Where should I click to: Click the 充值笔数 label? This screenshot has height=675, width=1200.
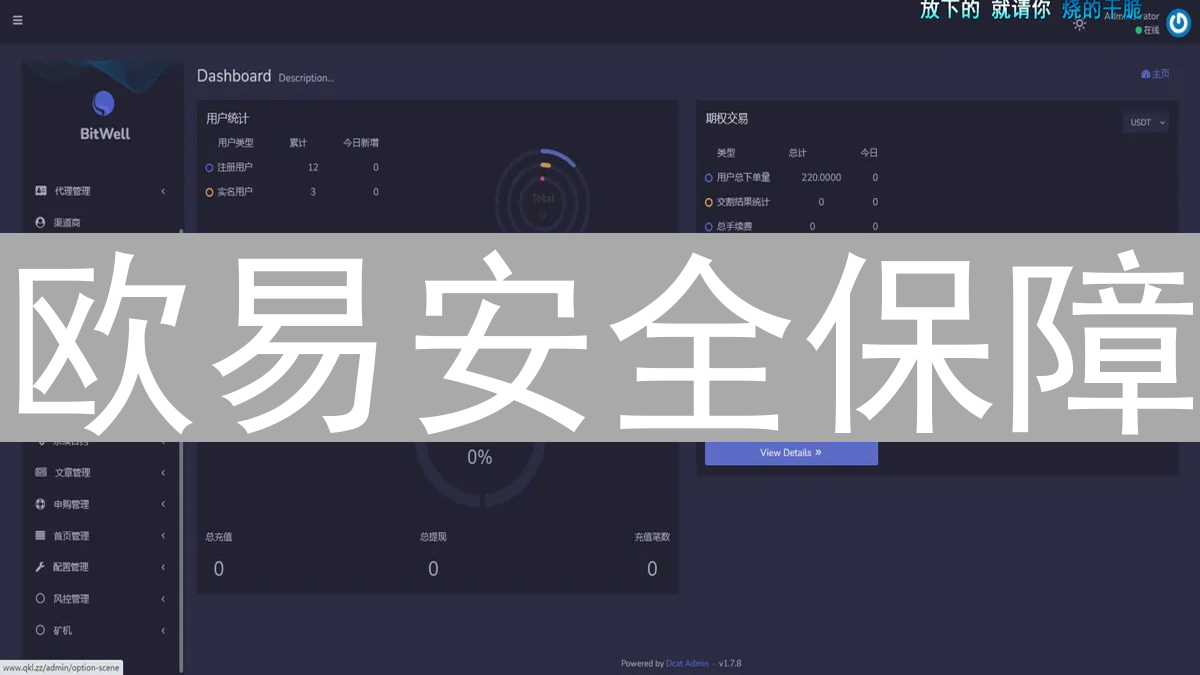click(x=652, y=537)
